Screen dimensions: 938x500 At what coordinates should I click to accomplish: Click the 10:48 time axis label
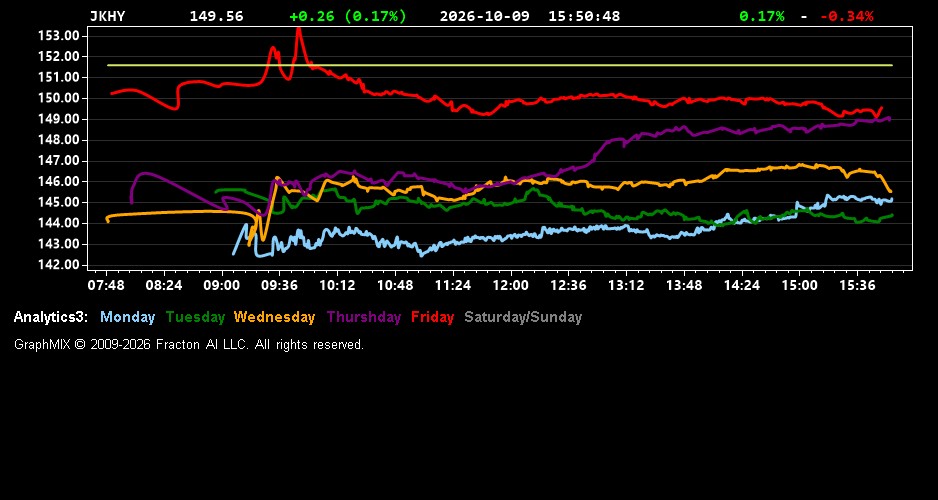[395, 285]
